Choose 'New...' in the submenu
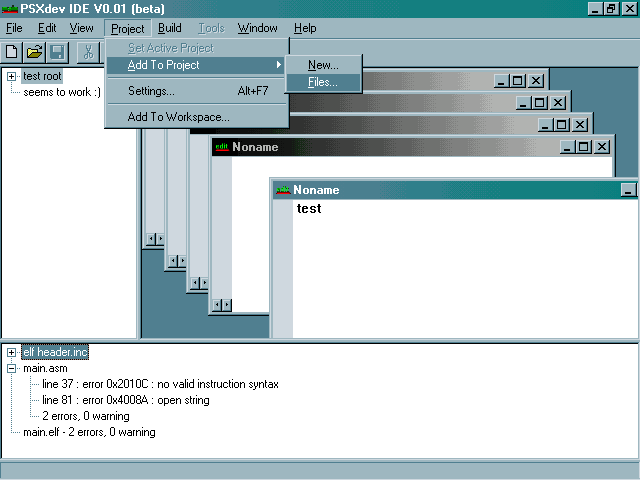The width and height of the screenshot is (640, 480). [x=323, y=65]
